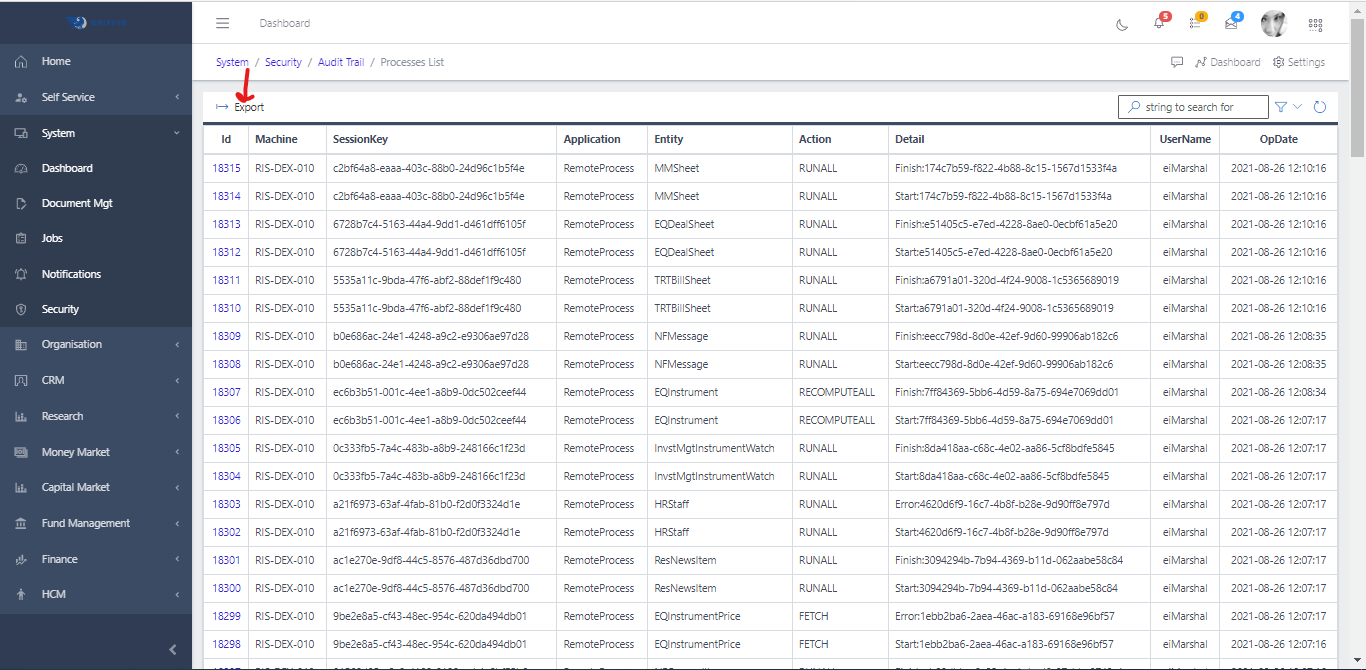Image resolution: width=1366 pixels, height=670 pixels.
Task: Open the task list icon showing 0
Action: (x=1194, y=24)
